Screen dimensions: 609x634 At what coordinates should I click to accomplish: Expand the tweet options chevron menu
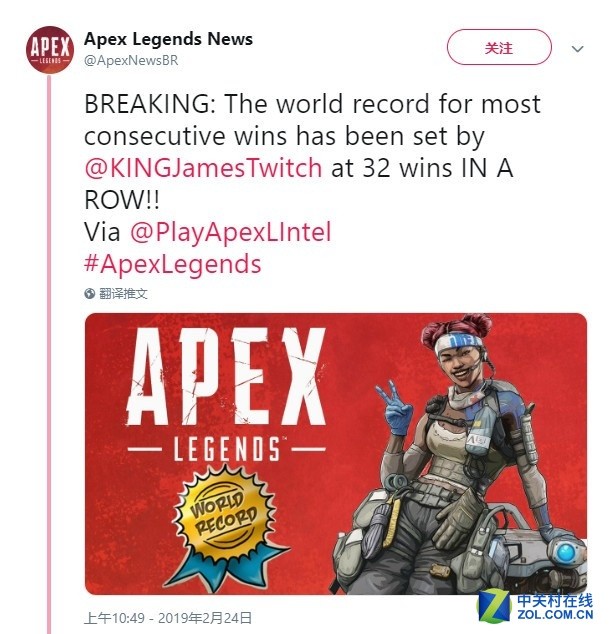click(x=577, y=49)
